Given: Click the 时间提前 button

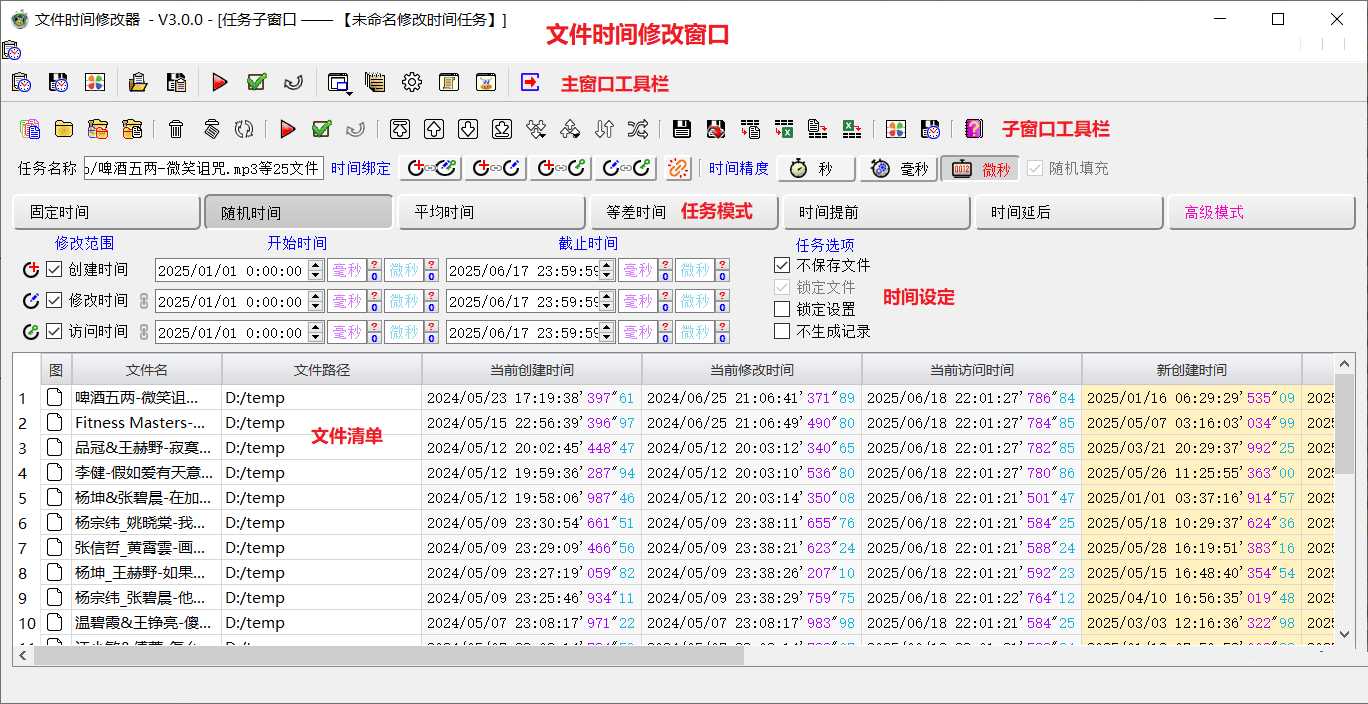Looking at the screenshot, I should coord(876,212).
